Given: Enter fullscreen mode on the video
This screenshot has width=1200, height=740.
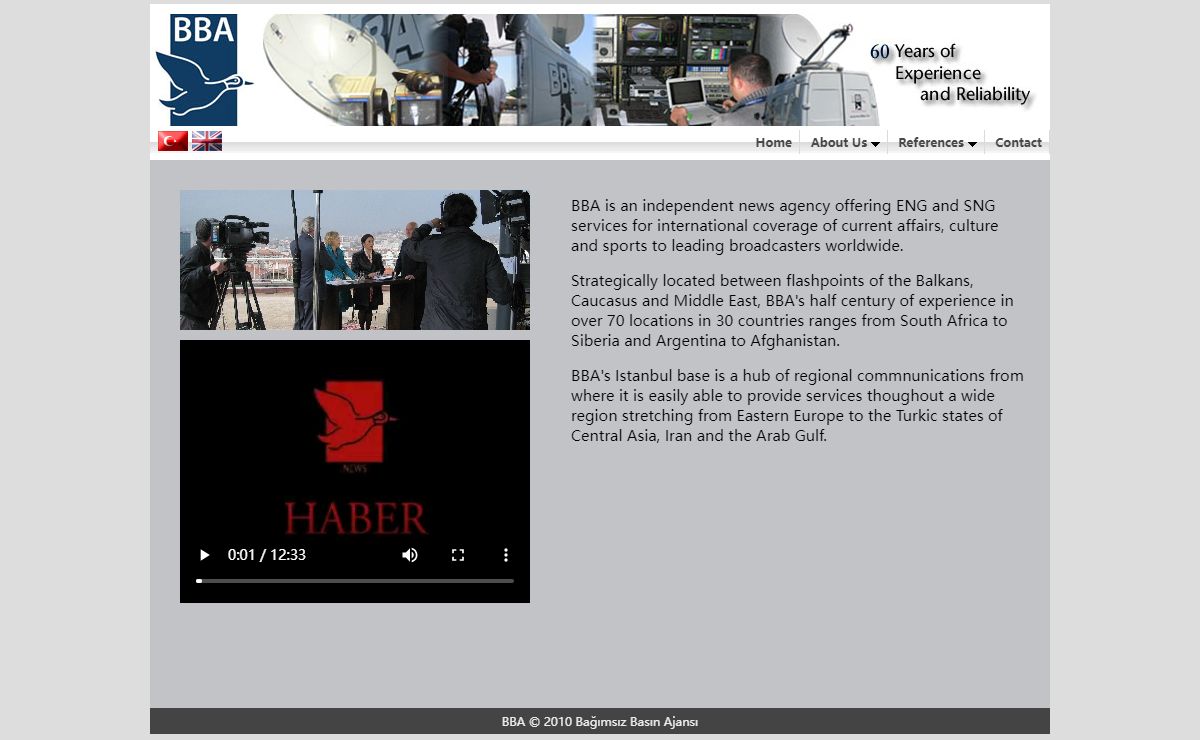Looking at the screenshot, I should (x=458, y=555).
